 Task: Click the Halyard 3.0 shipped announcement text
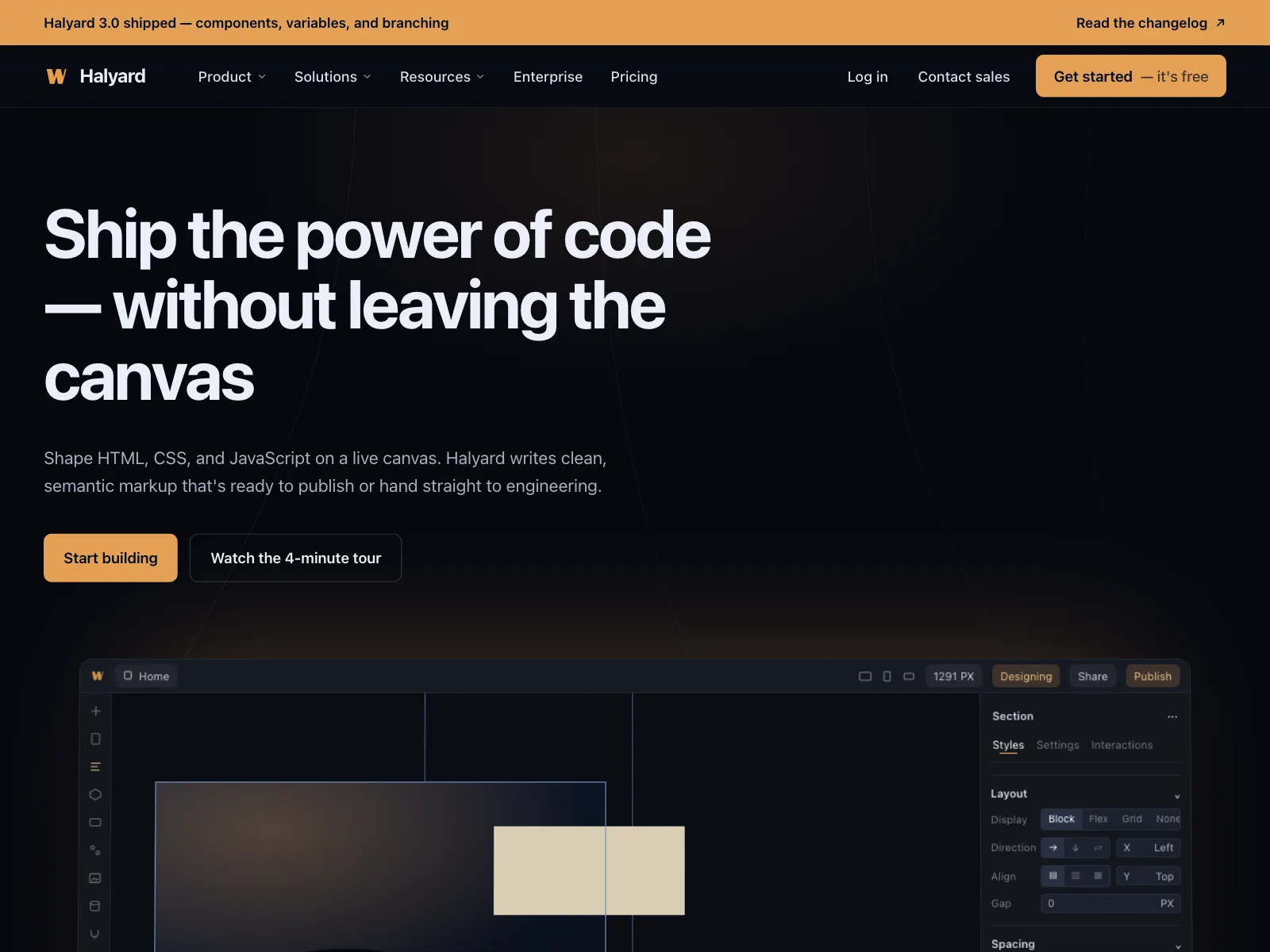[x=246, y=23]
